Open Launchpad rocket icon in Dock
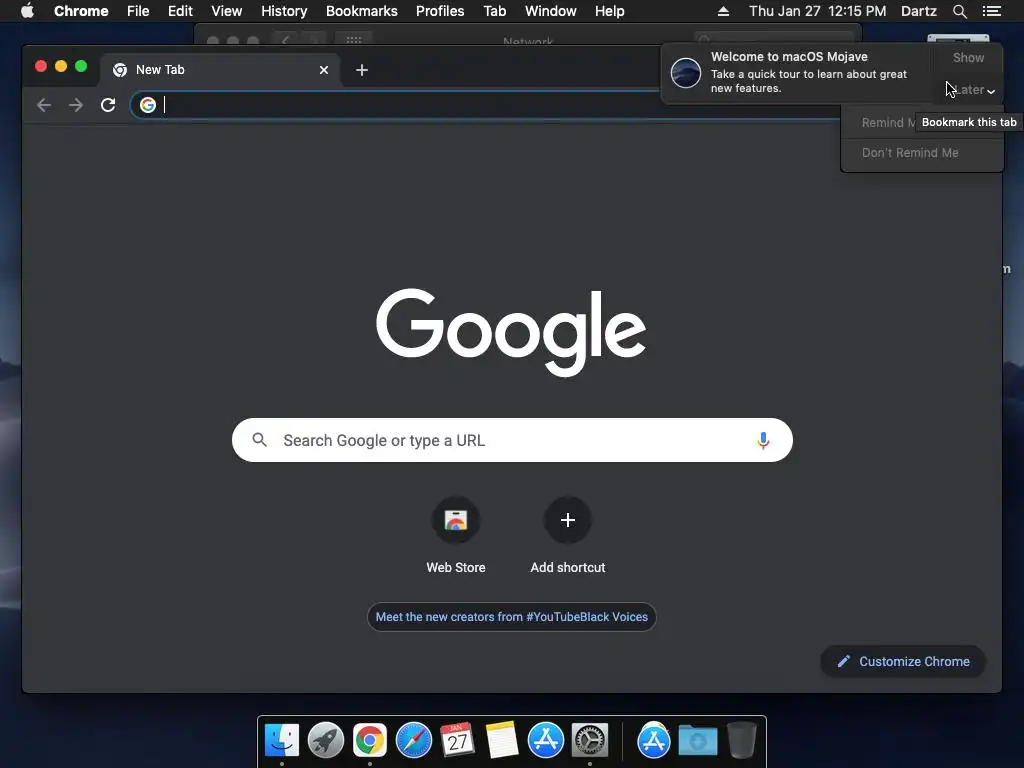This screenshot has height=768, width=1024. click(325, 740)
